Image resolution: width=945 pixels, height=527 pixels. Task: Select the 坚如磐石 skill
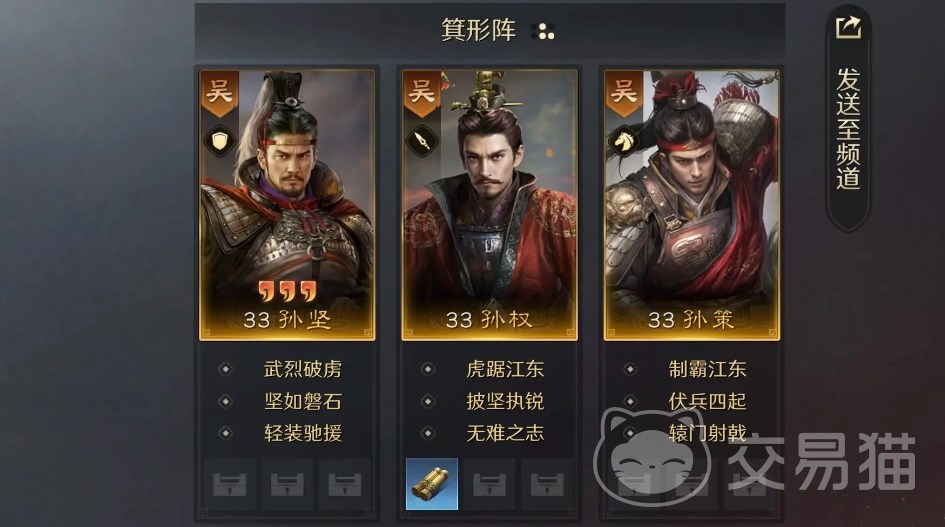click(303, 401)
